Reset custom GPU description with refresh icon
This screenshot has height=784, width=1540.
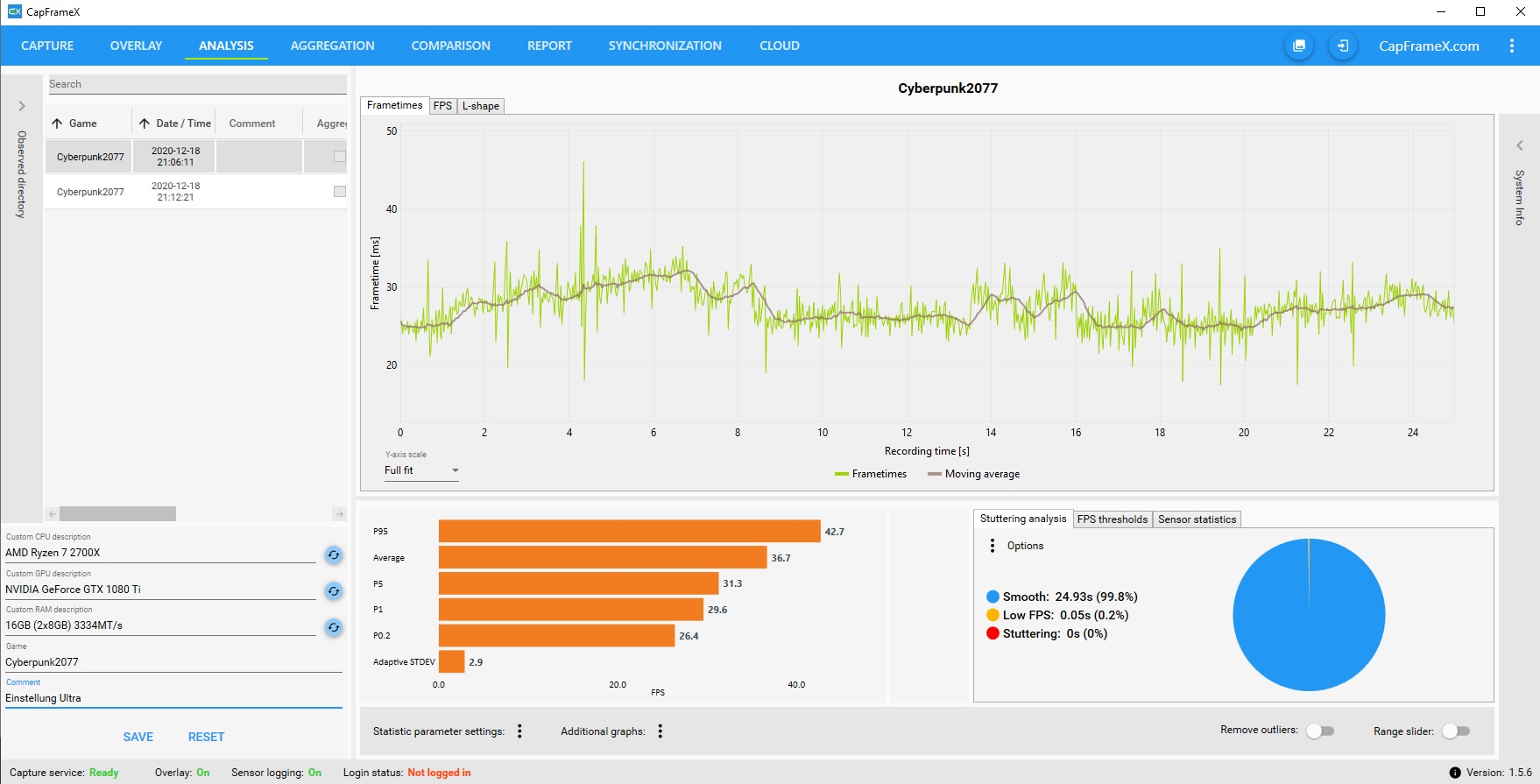(334, 591)
